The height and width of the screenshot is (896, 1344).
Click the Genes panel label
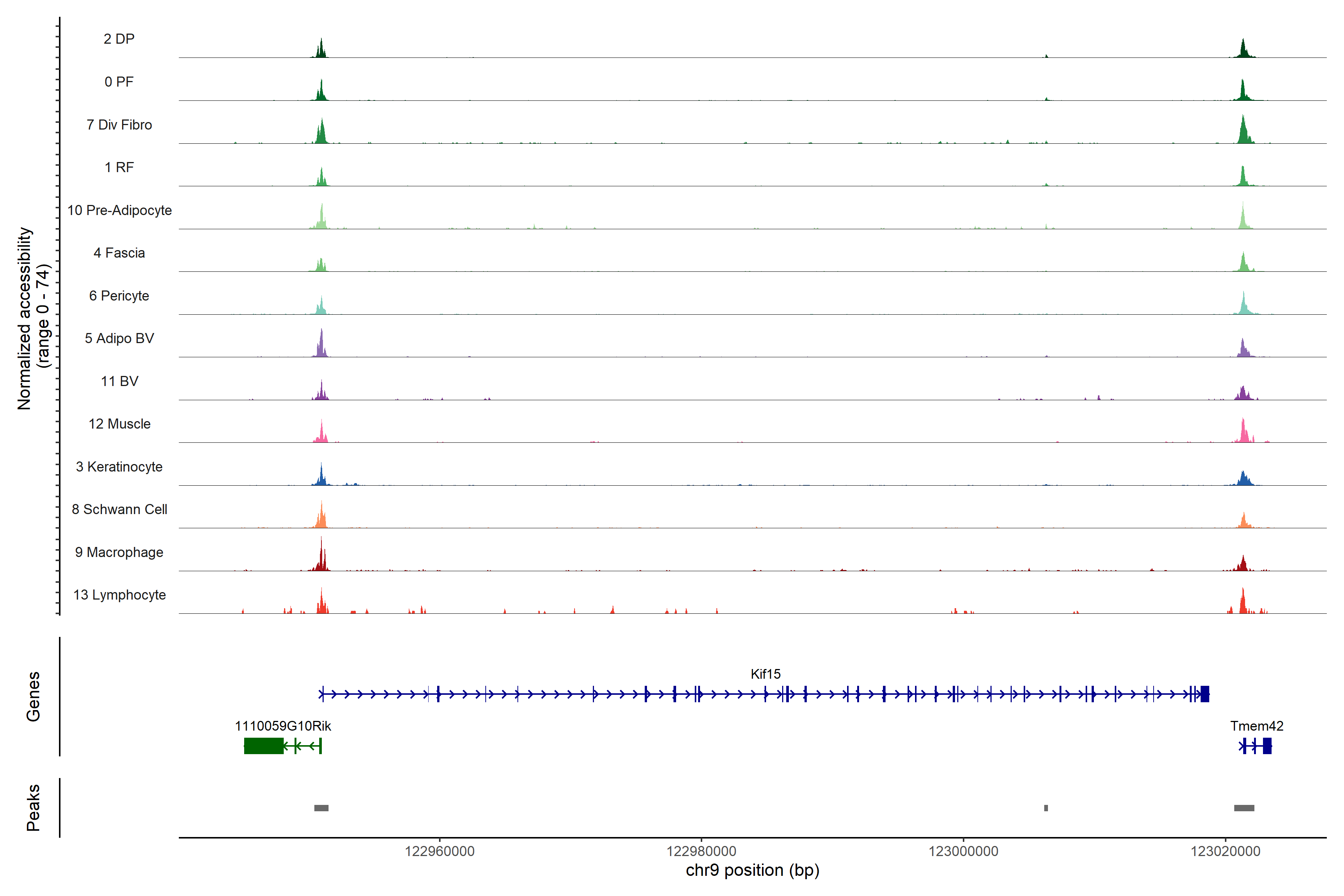(x=33, y=697)
